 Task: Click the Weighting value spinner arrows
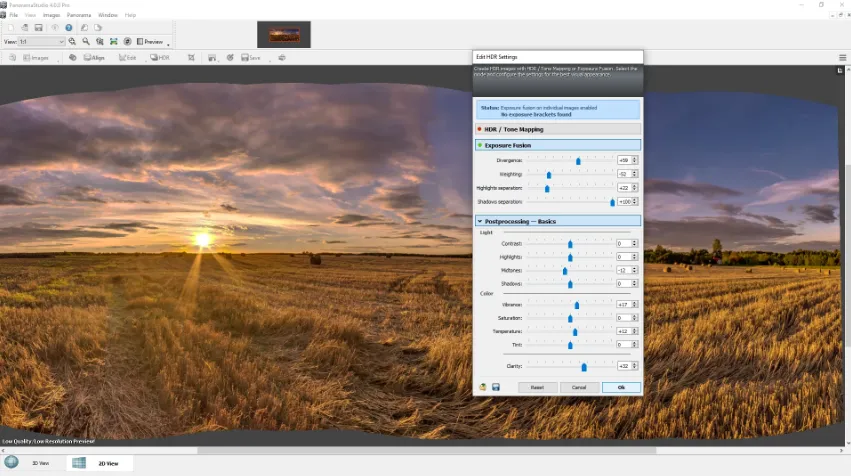tap(634, 174)
